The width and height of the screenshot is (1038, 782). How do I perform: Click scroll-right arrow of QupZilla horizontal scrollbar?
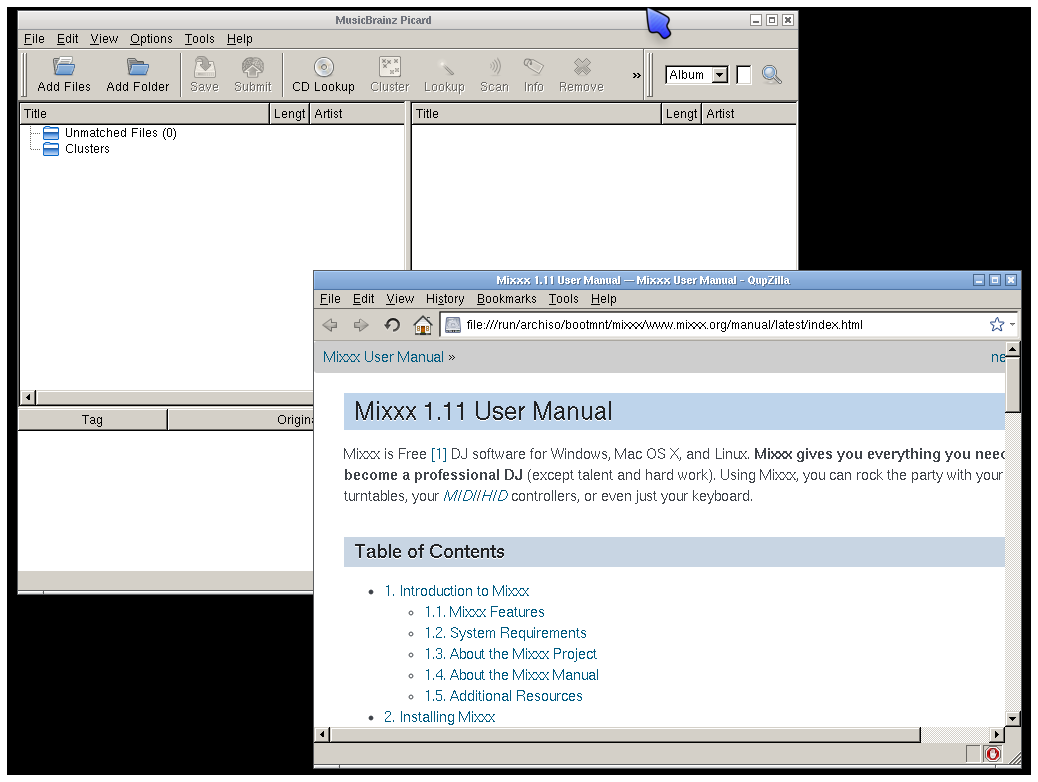(x=997, y=734)
